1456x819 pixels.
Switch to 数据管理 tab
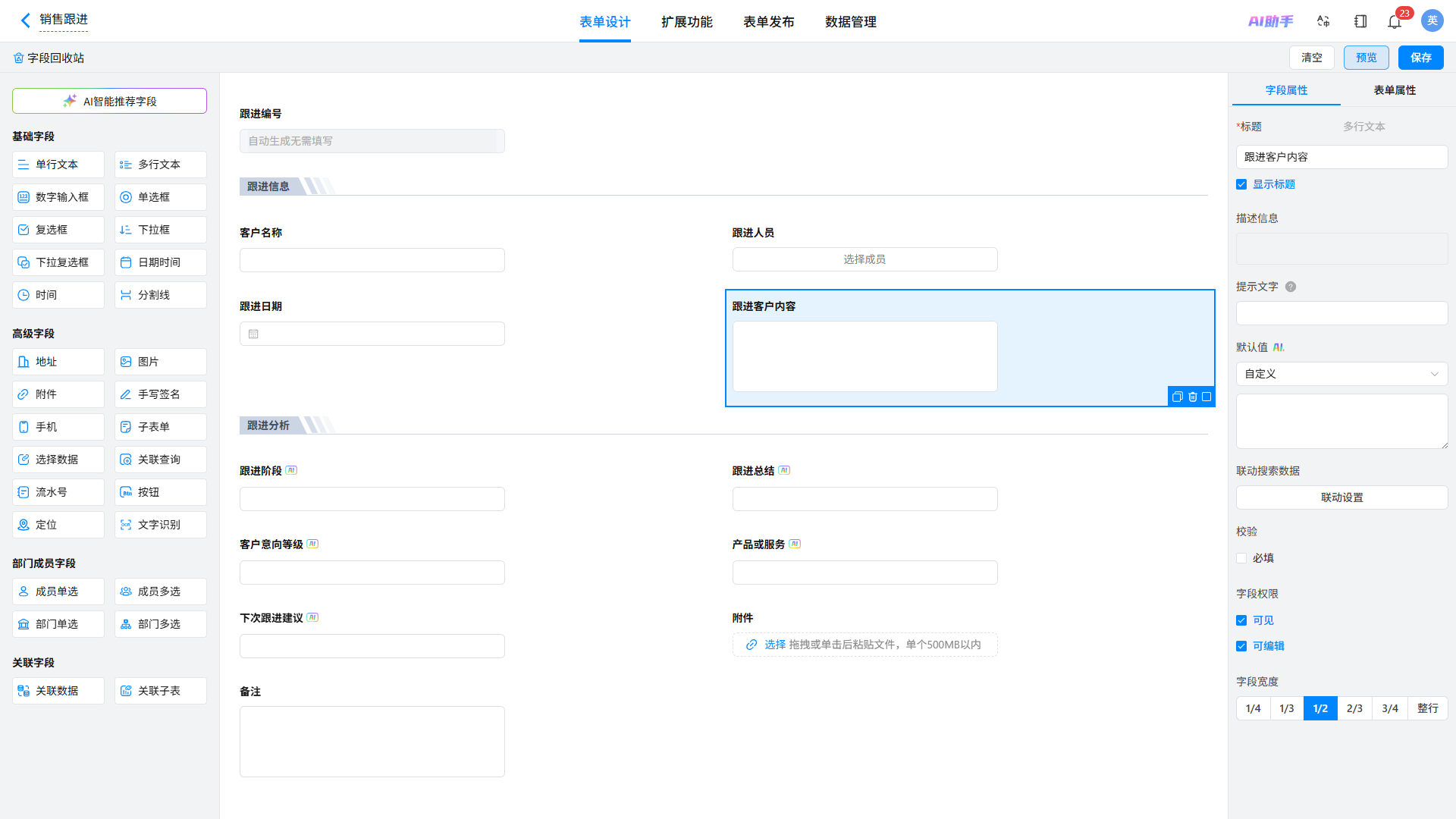point(851,22)
